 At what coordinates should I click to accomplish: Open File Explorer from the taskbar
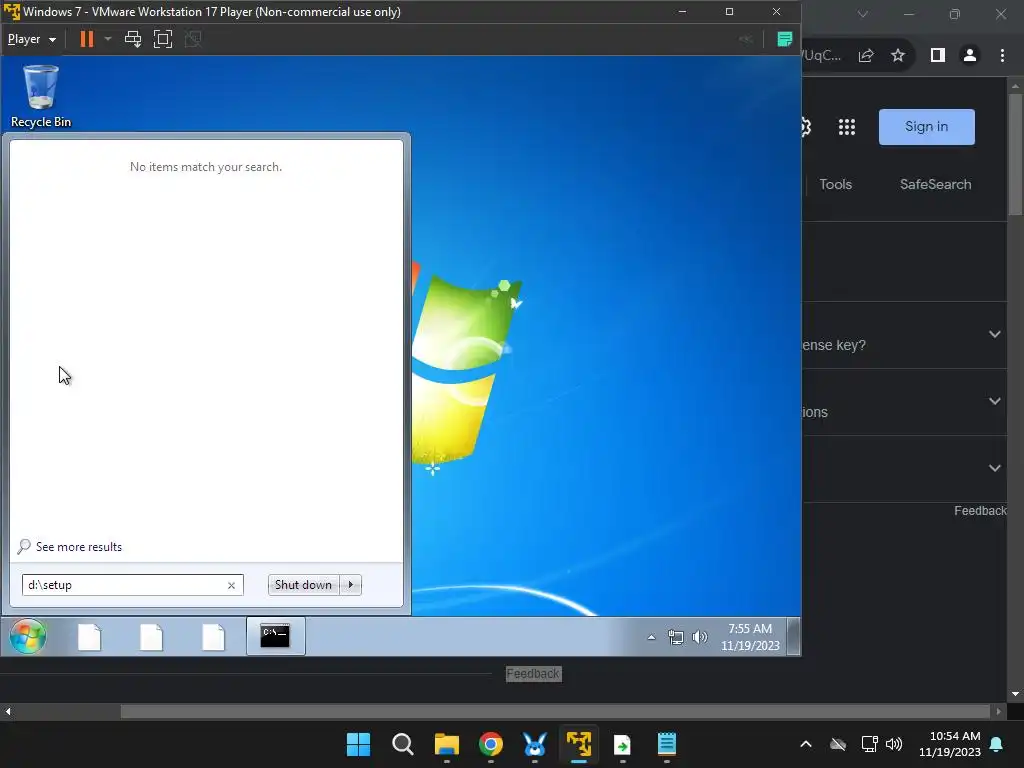(447, 744)
